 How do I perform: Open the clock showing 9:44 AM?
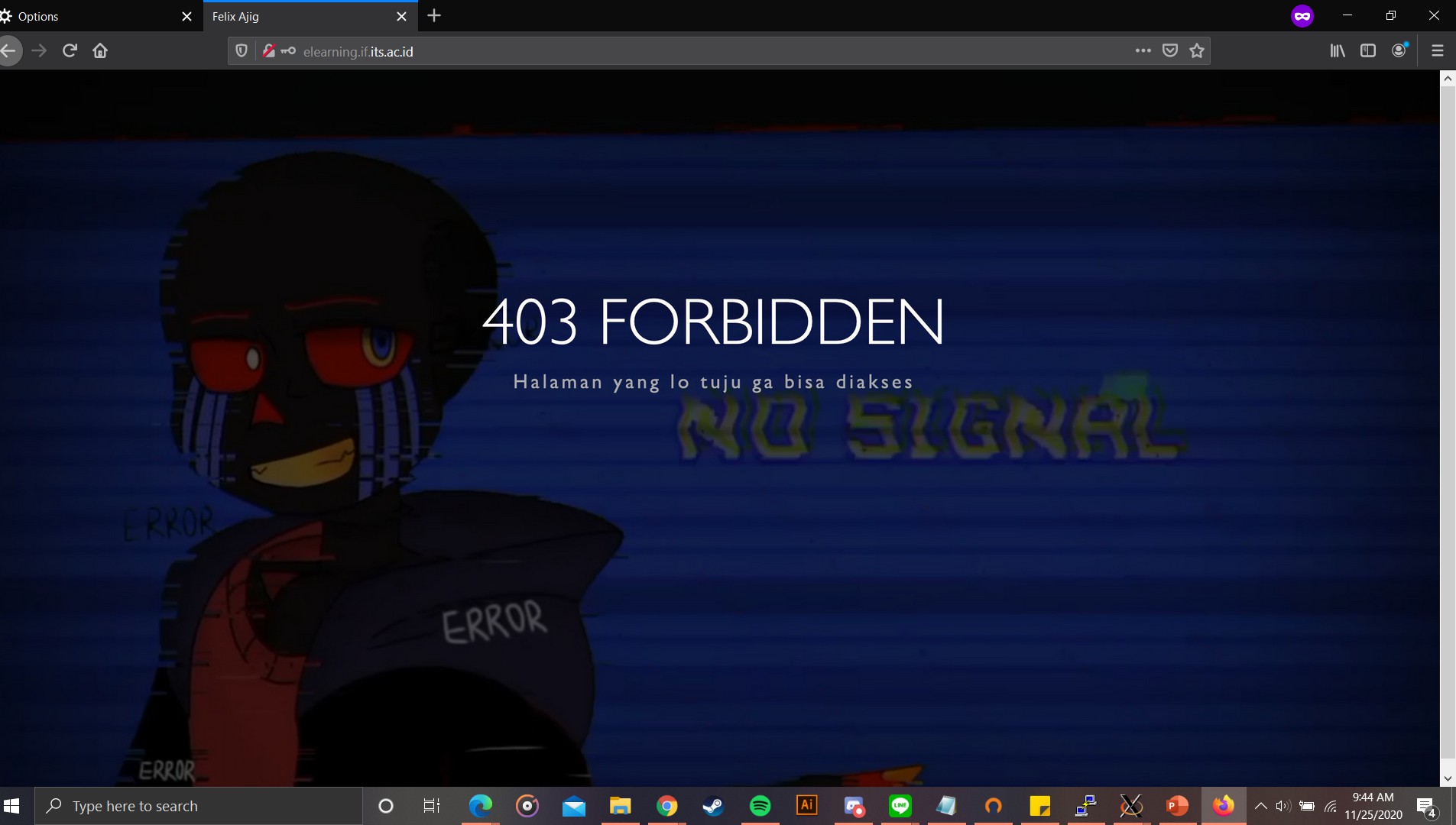[x=1373, y=806]
